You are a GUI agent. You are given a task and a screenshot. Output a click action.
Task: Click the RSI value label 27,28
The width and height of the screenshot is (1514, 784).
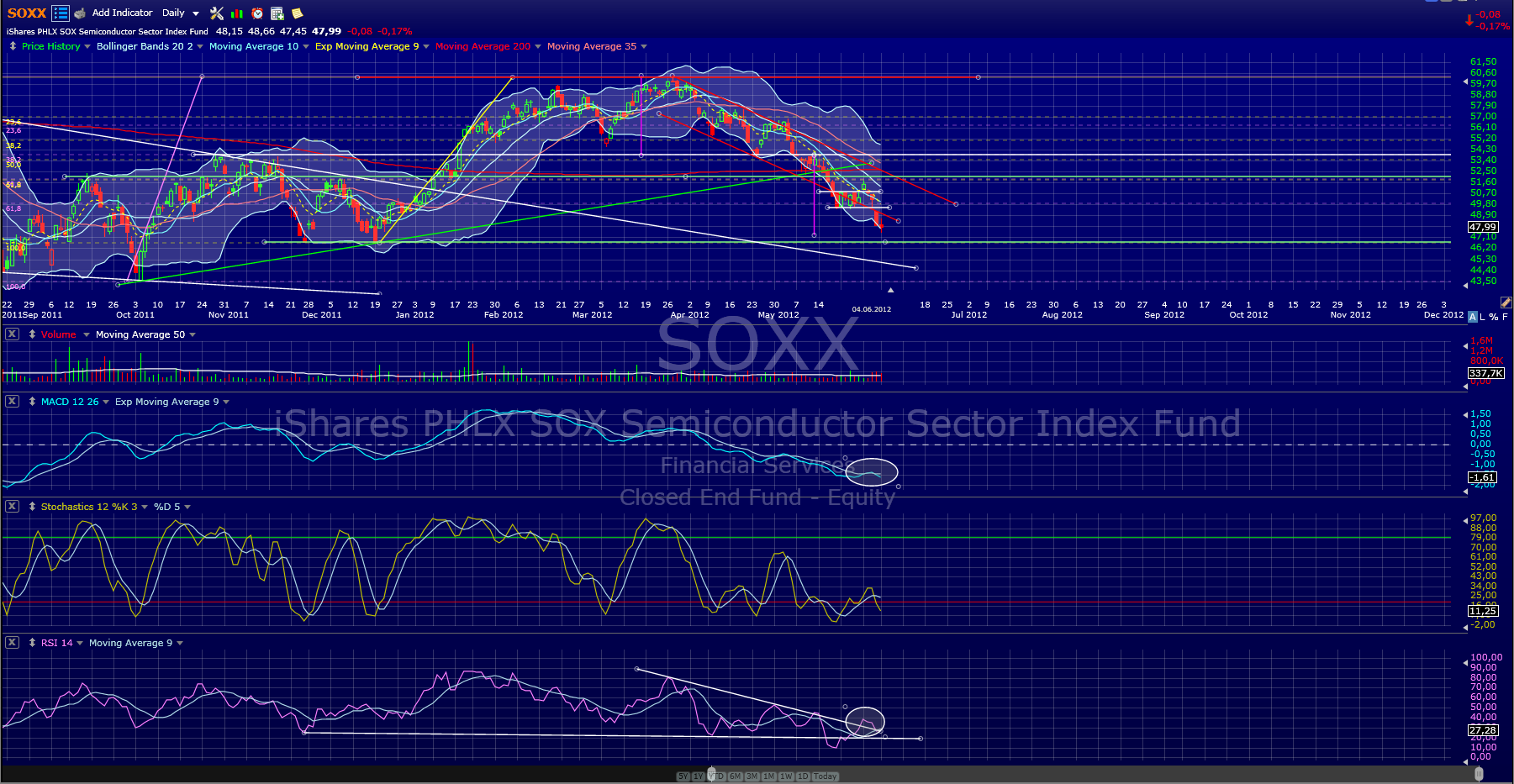point(1483,730)
